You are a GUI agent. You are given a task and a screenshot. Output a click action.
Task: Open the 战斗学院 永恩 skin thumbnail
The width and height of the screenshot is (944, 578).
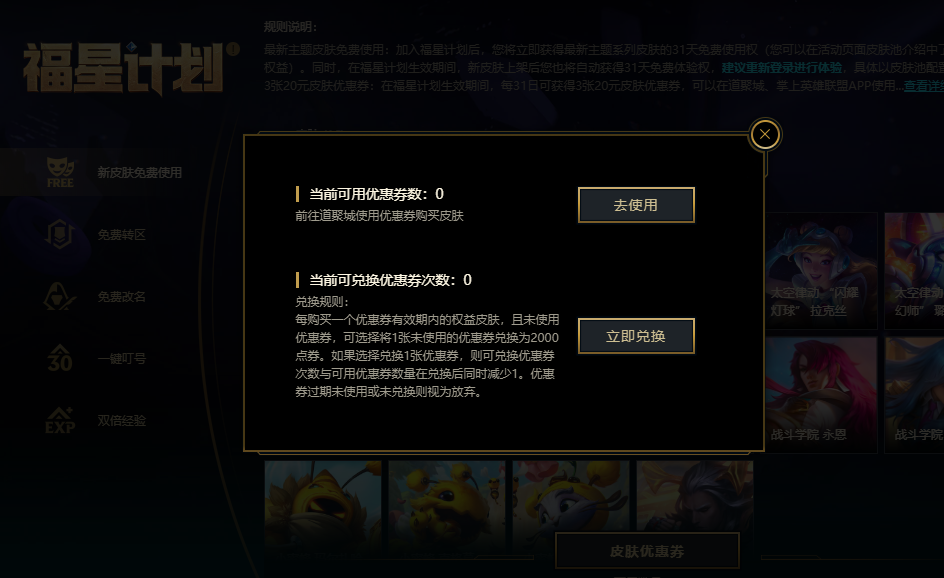coord(821,394)
